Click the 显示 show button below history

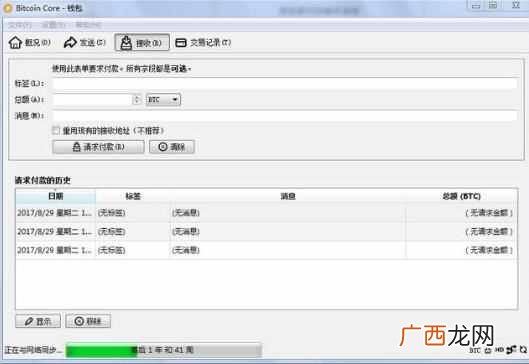pyautogui.click(x=38, y=321)
